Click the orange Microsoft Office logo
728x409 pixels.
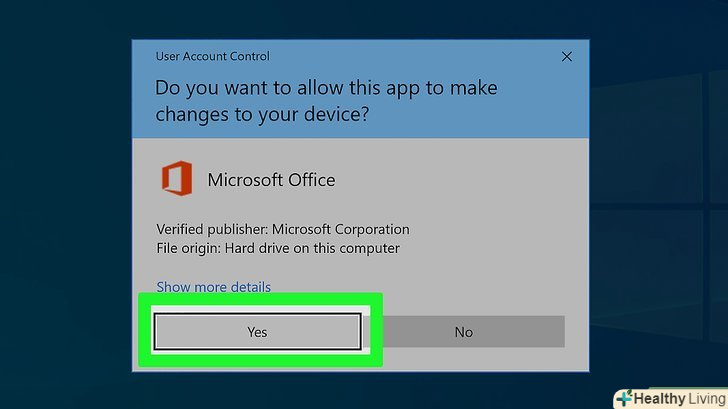pos(176,180)
